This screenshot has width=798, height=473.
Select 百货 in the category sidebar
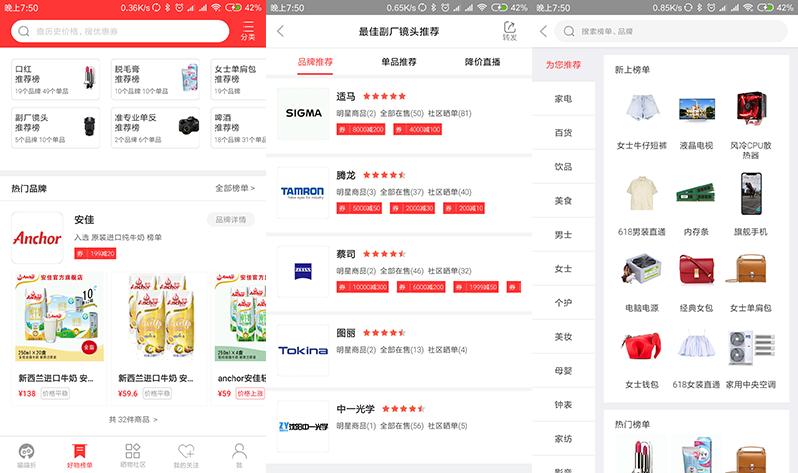point(563,133)
